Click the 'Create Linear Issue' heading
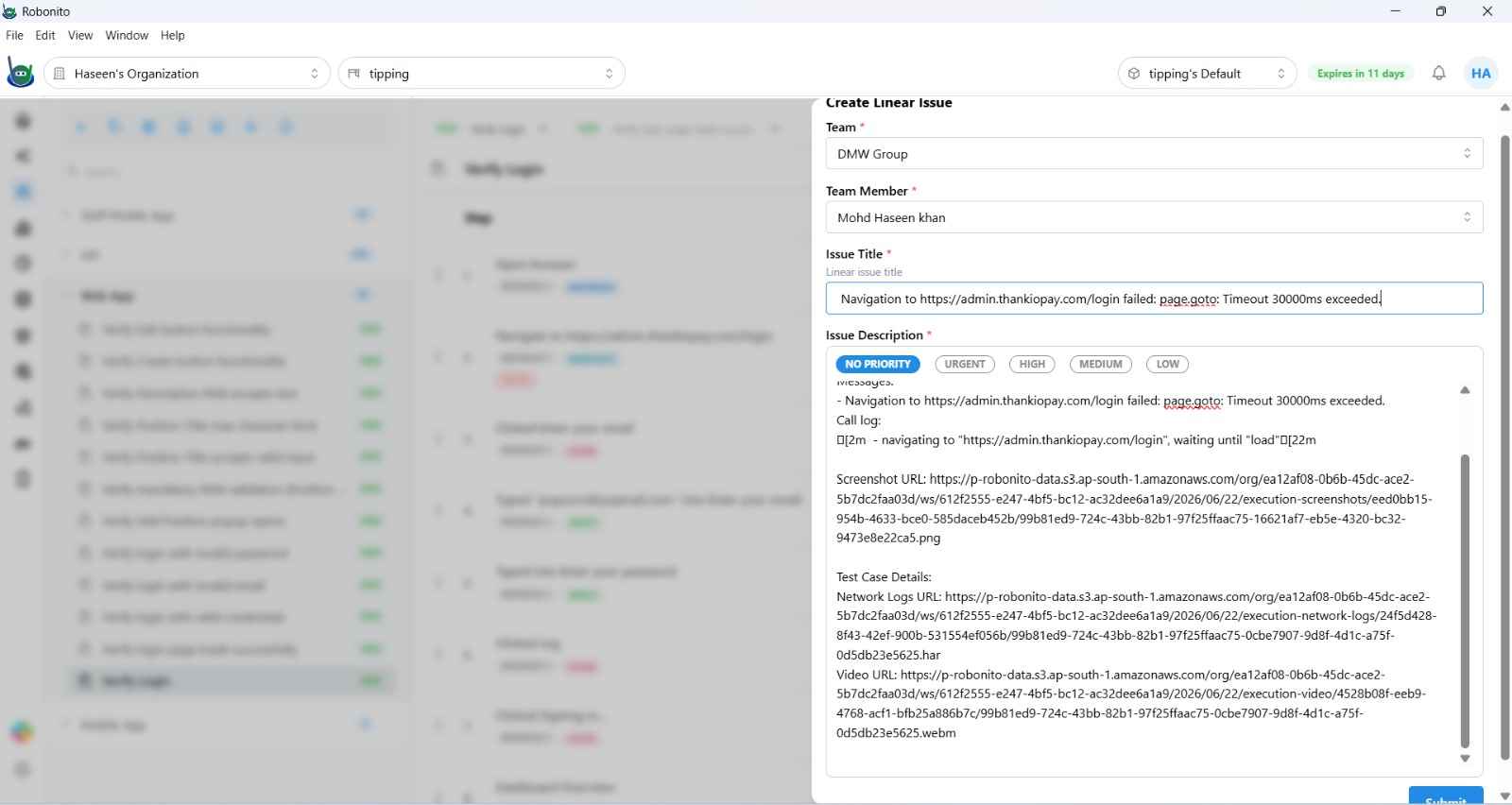The image size is (1512, 805). tap(888, 103)
